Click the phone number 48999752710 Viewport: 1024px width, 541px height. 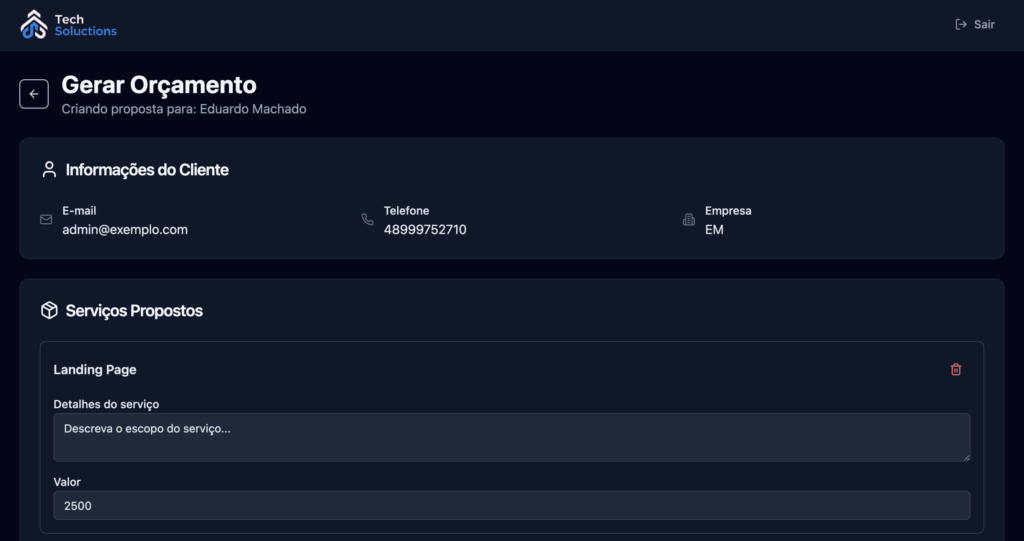(425, 230)
